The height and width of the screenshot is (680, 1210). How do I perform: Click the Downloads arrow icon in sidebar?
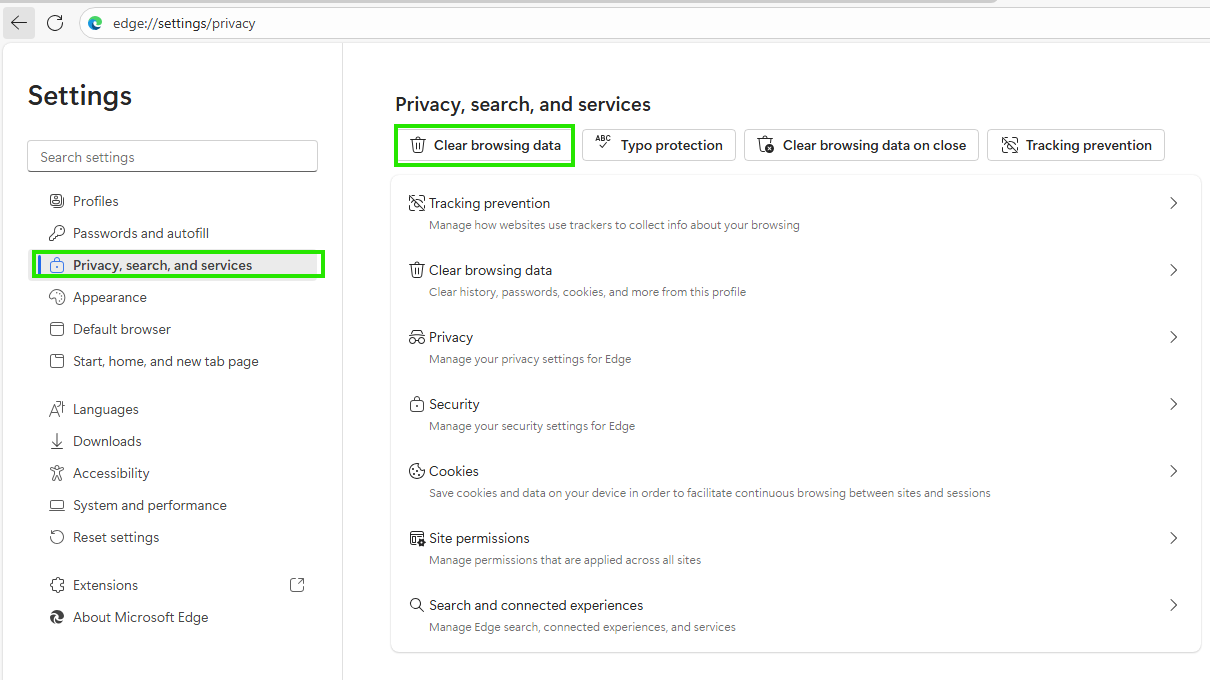point(57,441)
